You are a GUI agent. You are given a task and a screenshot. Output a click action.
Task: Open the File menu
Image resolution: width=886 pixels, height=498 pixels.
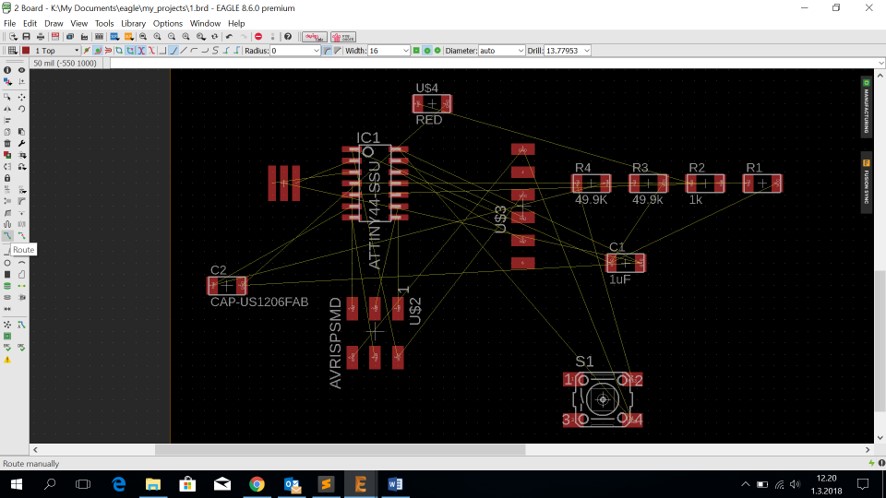(10, 23)
